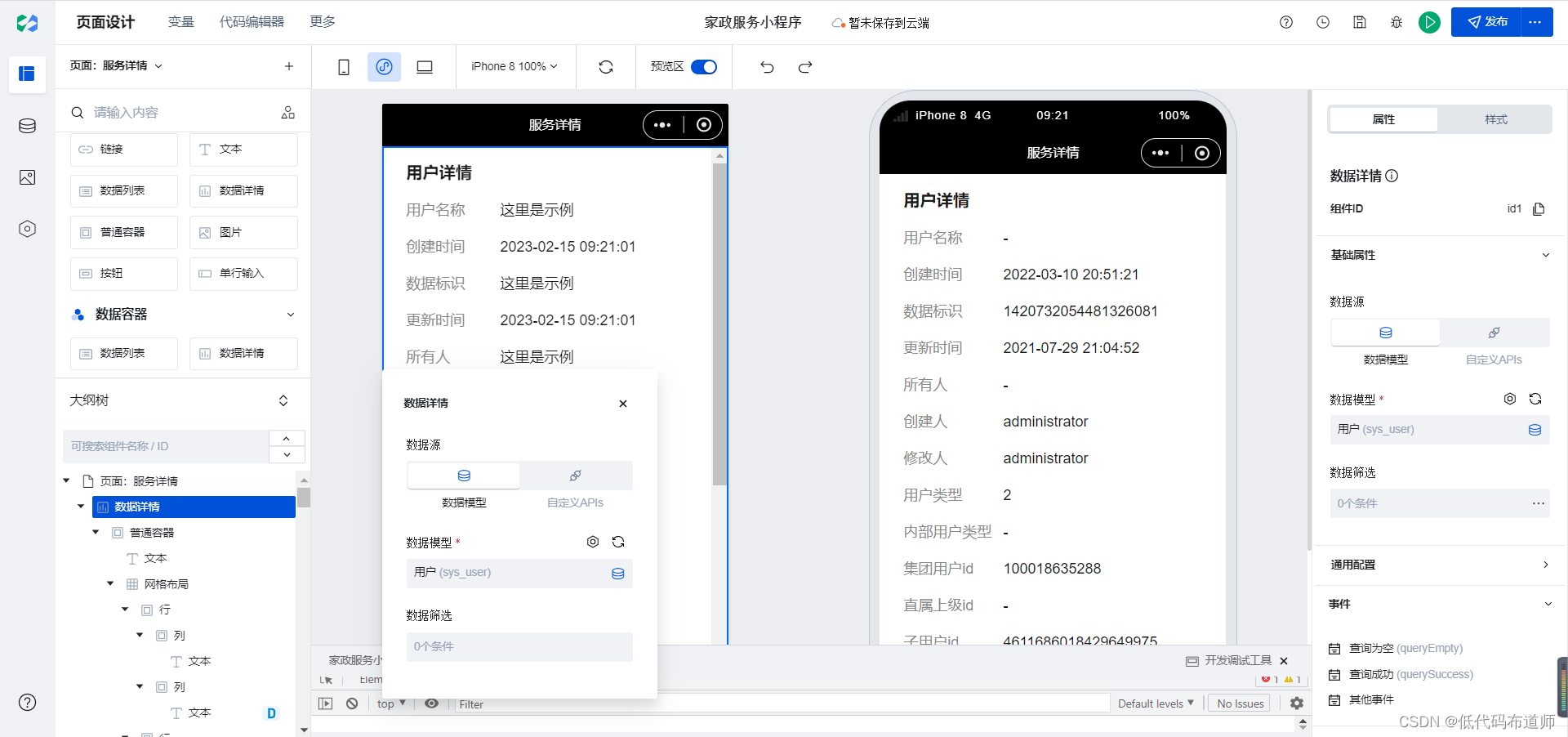This screenshot has width=1568, height=737.
Task: Switch to the 属性 tab
Action: click(1383, 119)
